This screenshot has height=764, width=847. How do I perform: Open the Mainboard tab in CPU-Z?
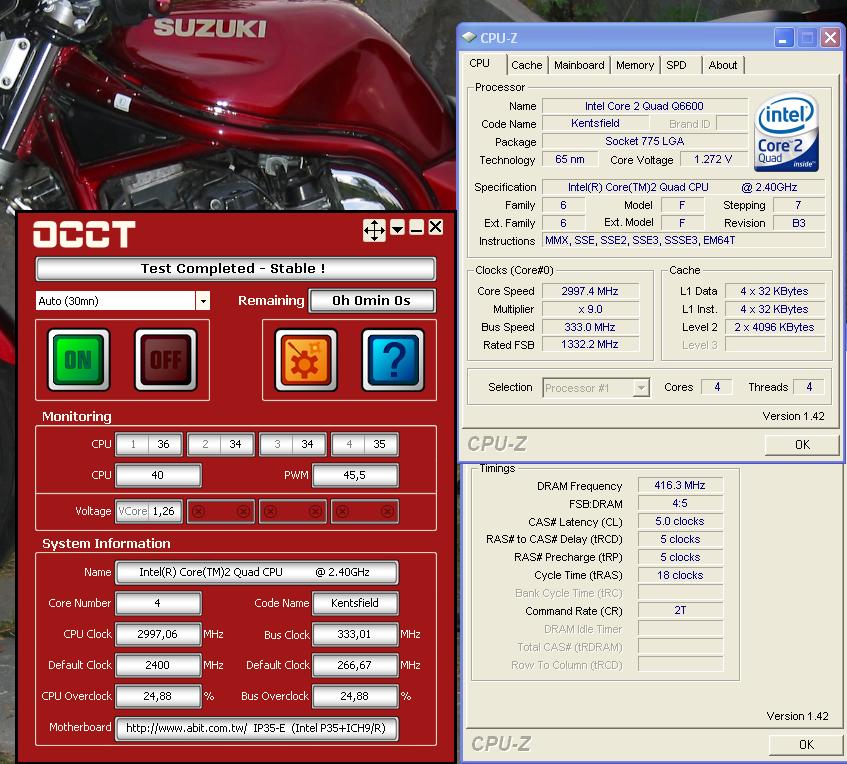579,65
